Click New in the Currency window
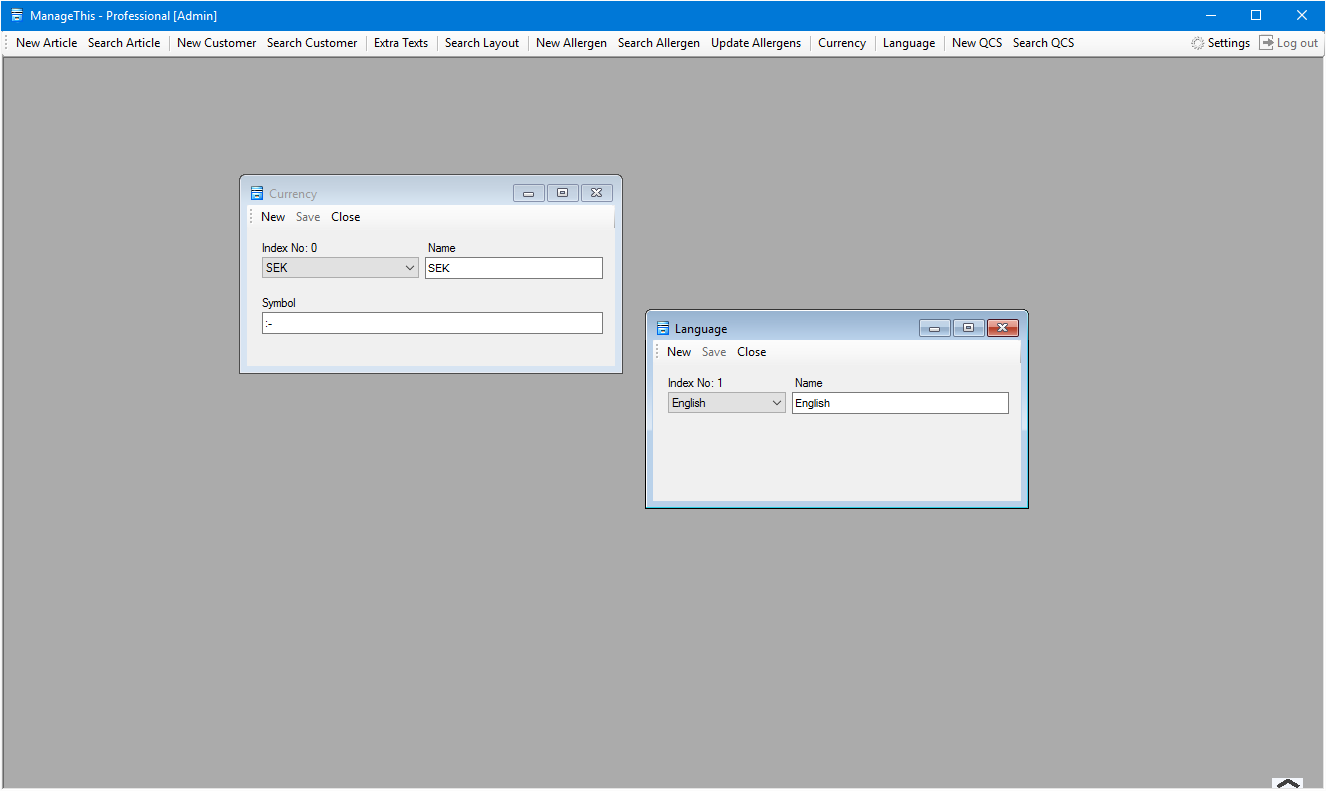The image size is (1326, 791). pos(273,217)
